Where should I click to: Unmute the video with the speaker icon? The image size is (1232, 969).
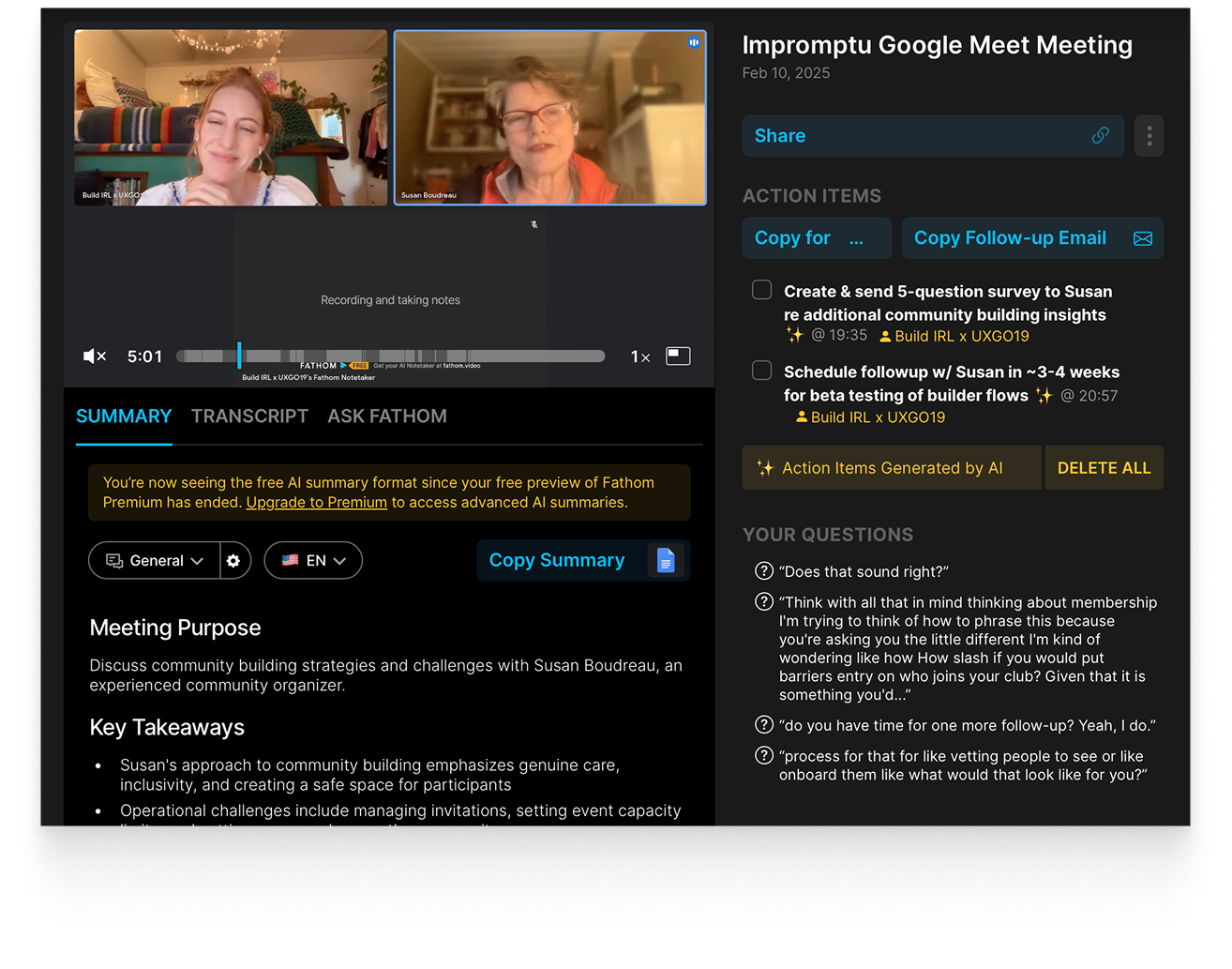(x=95, y=356)
